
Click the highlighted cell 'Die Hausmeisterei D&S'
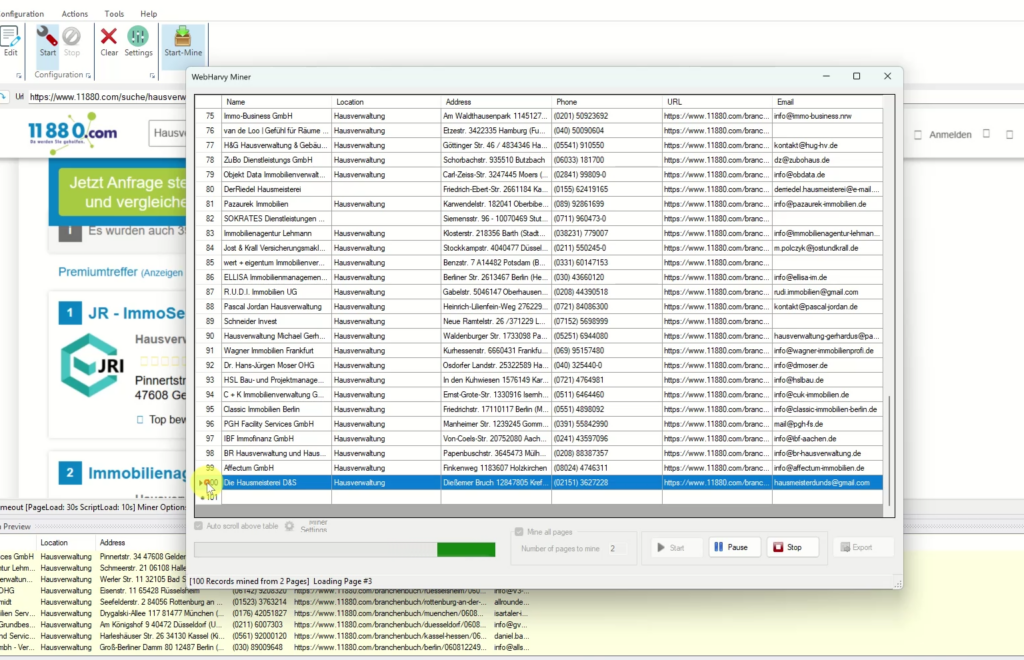pyautogui.click(x=277, y=482)
